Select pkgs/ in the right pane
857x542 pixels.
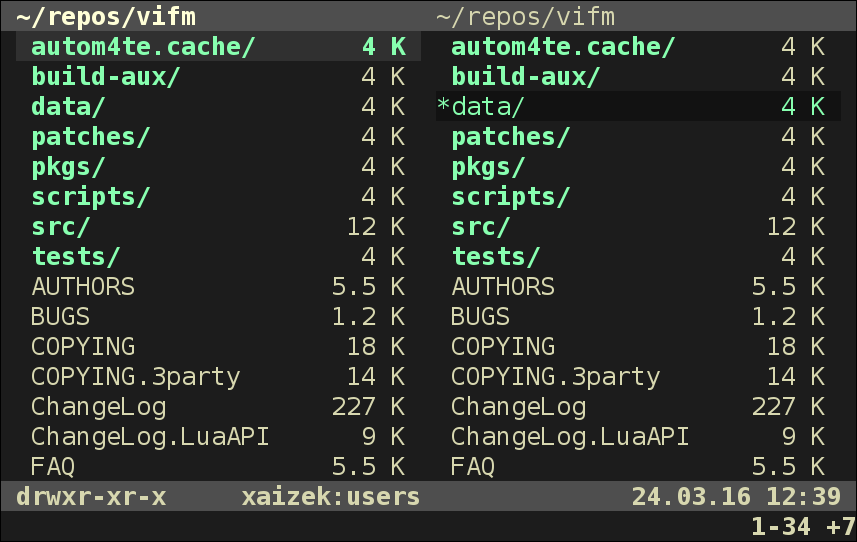(x=638, y=167)
